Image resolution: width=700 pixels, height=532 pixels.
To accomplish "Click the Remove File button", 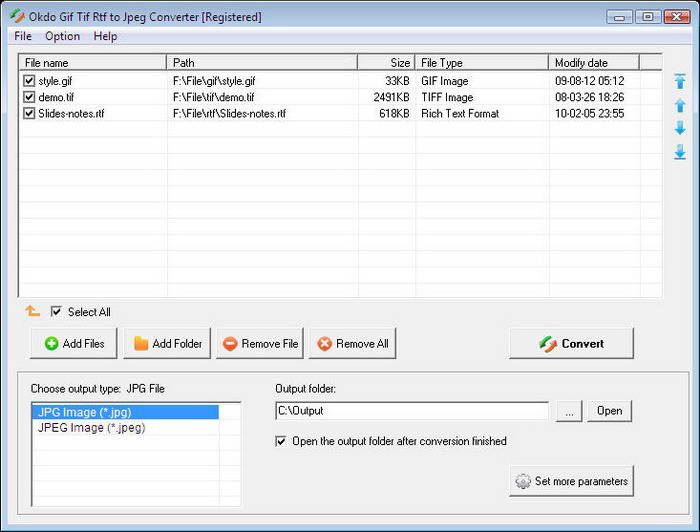I will (x=260, y=343).
